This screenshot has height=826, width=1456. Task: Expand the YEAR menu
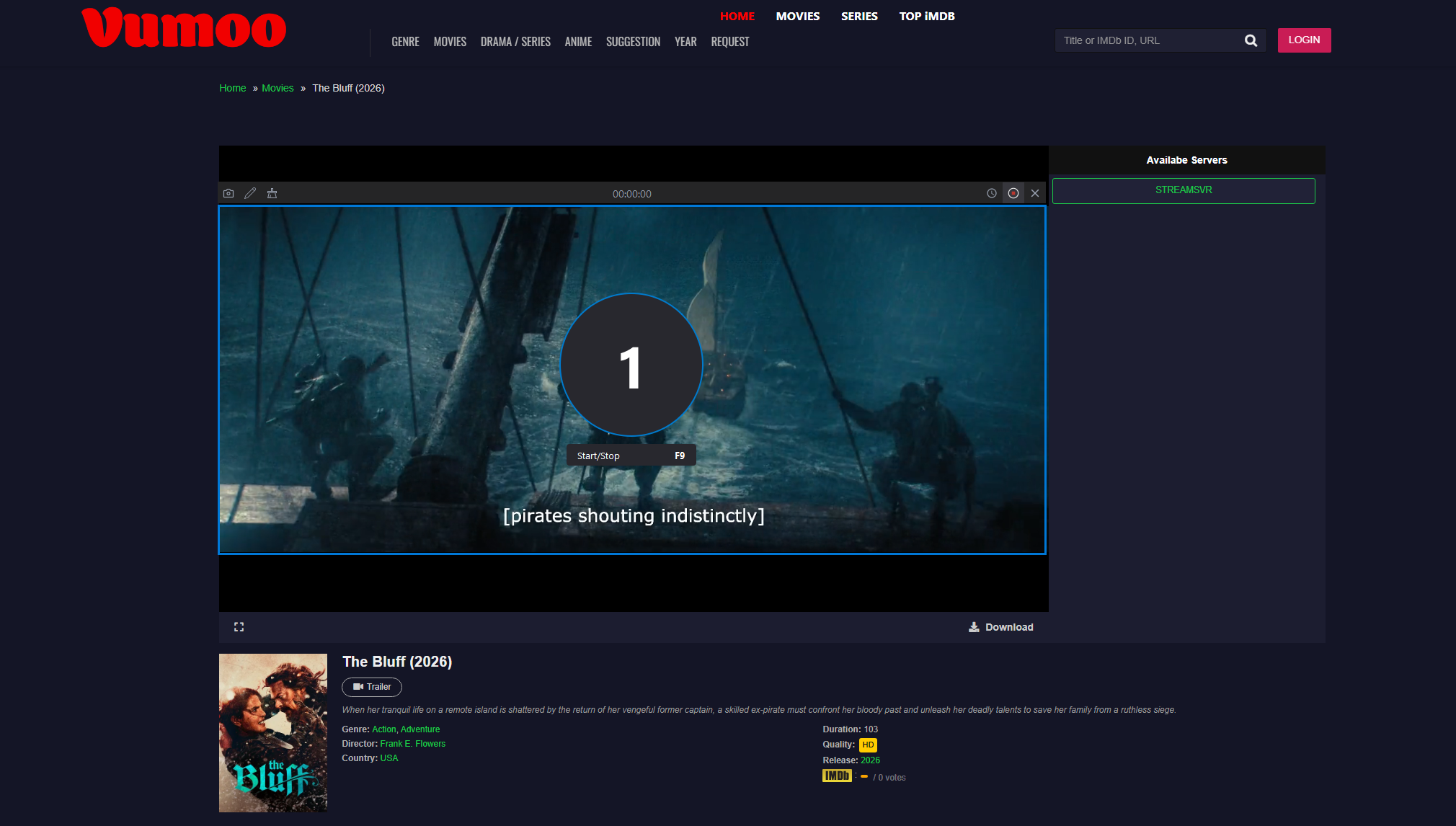[685, 42]
